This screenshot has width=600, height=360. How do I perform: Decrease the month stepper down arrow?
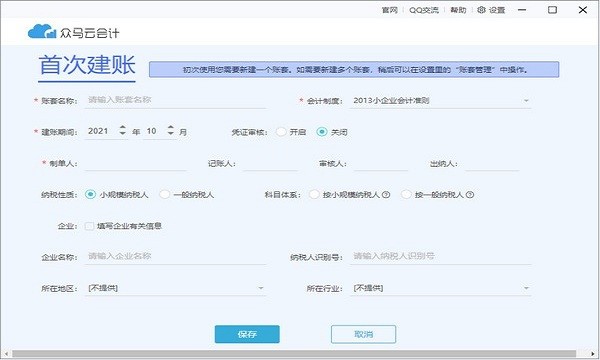[171, 134]
